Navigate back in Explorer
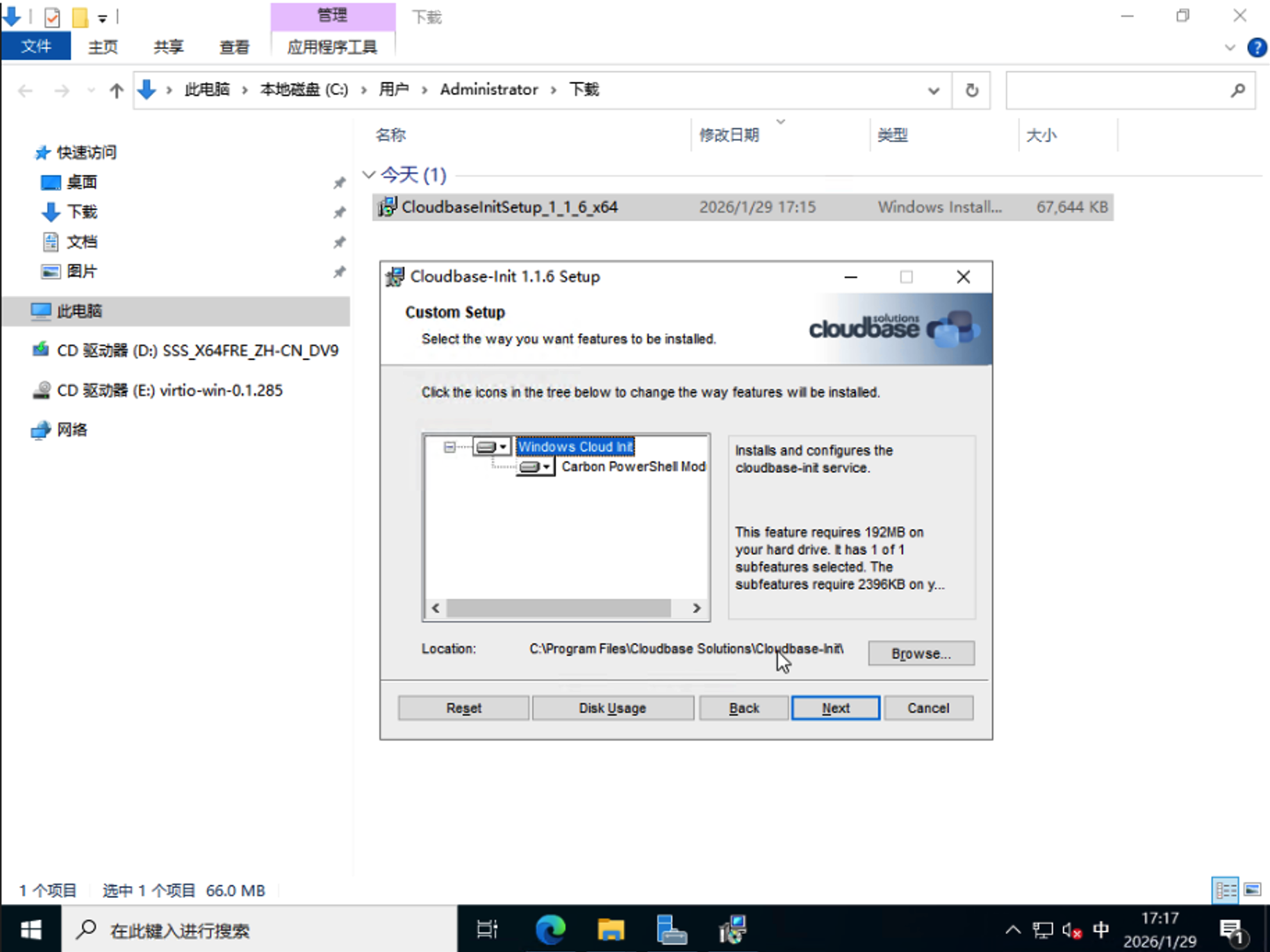The height and width of the screenshot is (952, 1270). click(26, 90)
